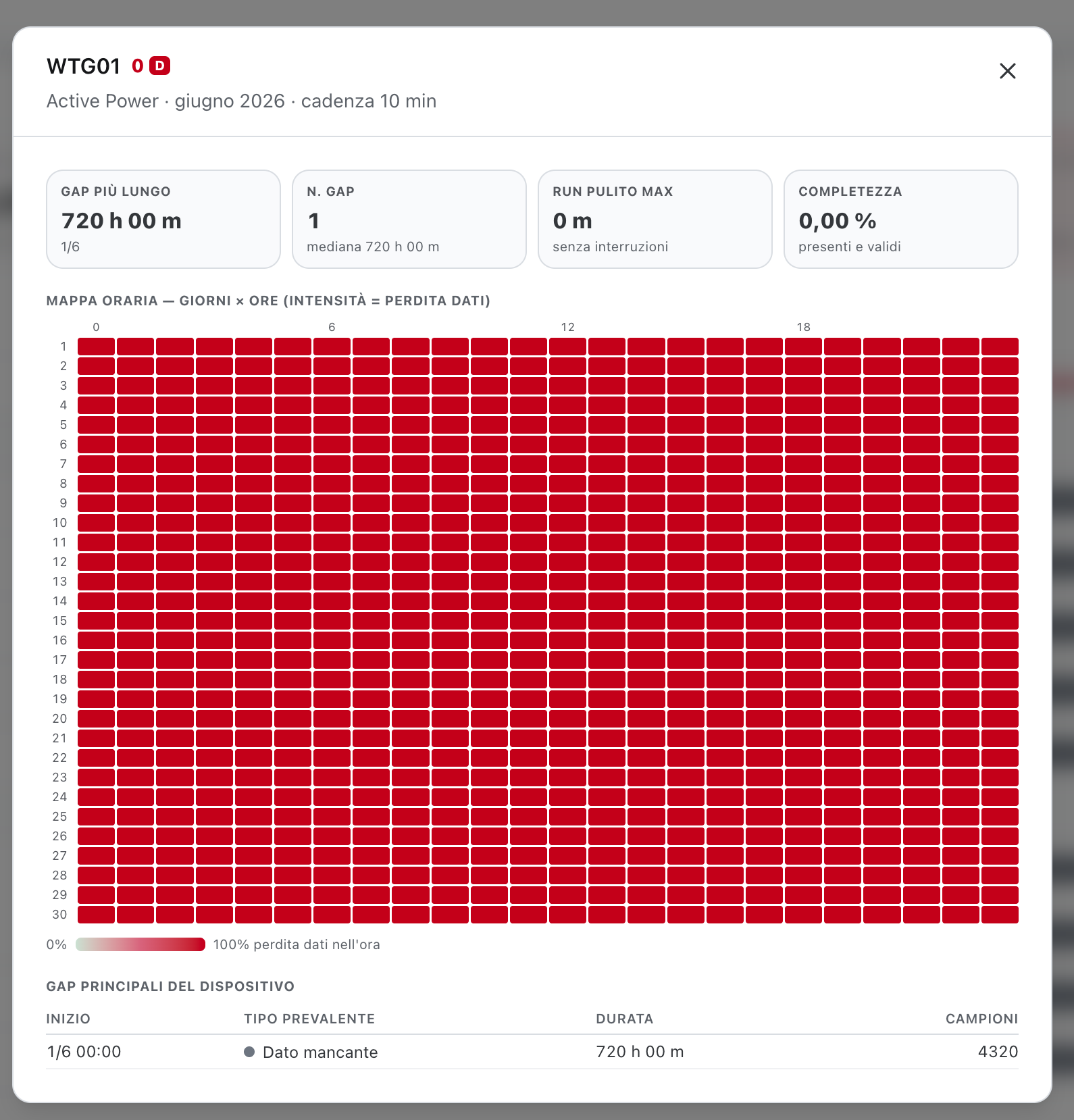Pick heatmap cell for day 15, hour 12
Viewport: 1074px width, 1120px height.
[568, 621]
